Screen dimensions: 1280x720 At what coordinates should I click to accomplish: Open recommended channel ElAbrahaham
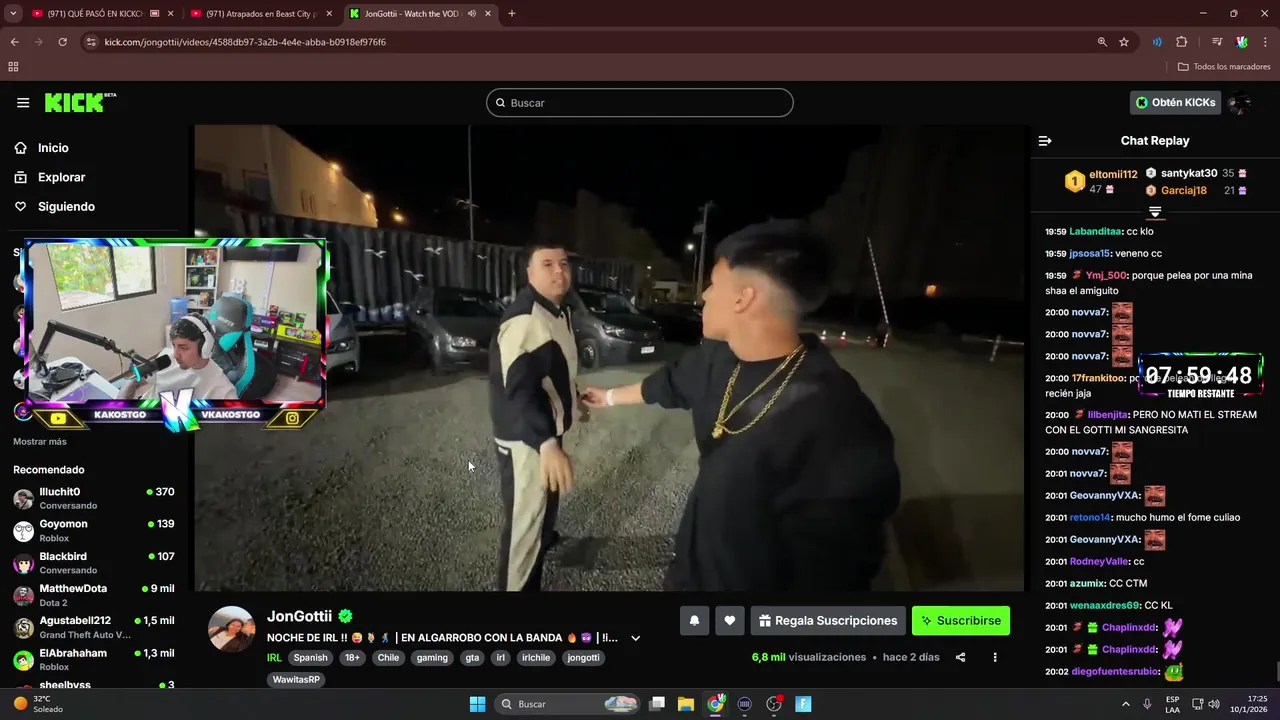point(94,659)
